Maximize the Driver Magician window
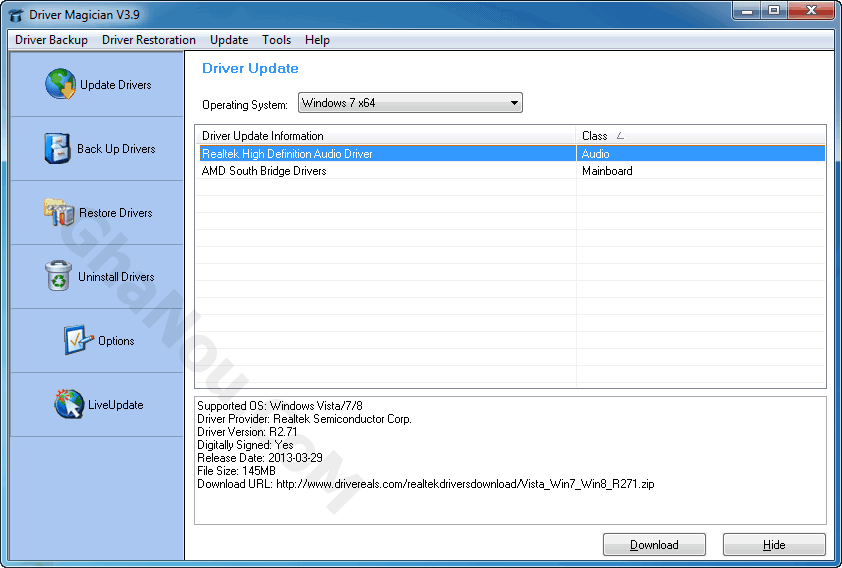 click(774, 11)
